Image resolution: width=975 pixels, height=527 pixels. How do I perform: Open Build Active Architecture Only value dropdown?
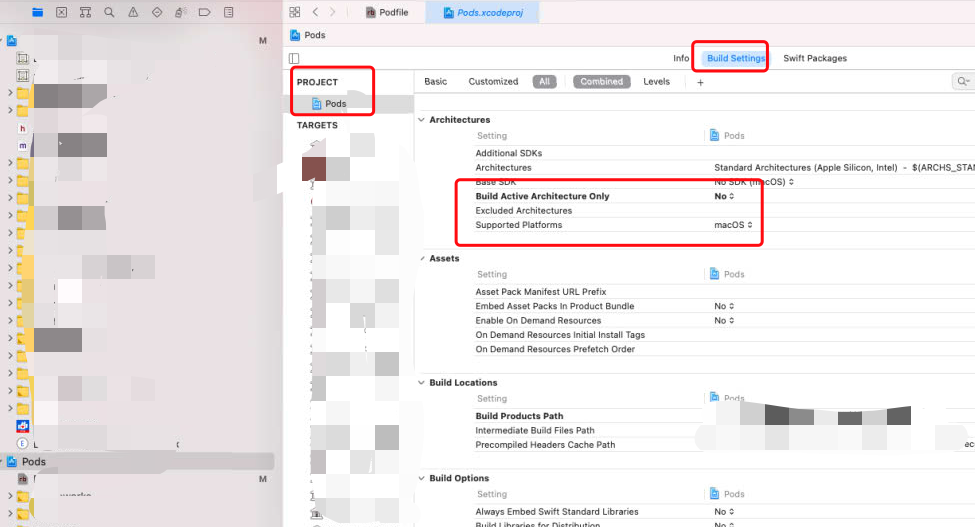pyautogui.click(x=724, y=196)
